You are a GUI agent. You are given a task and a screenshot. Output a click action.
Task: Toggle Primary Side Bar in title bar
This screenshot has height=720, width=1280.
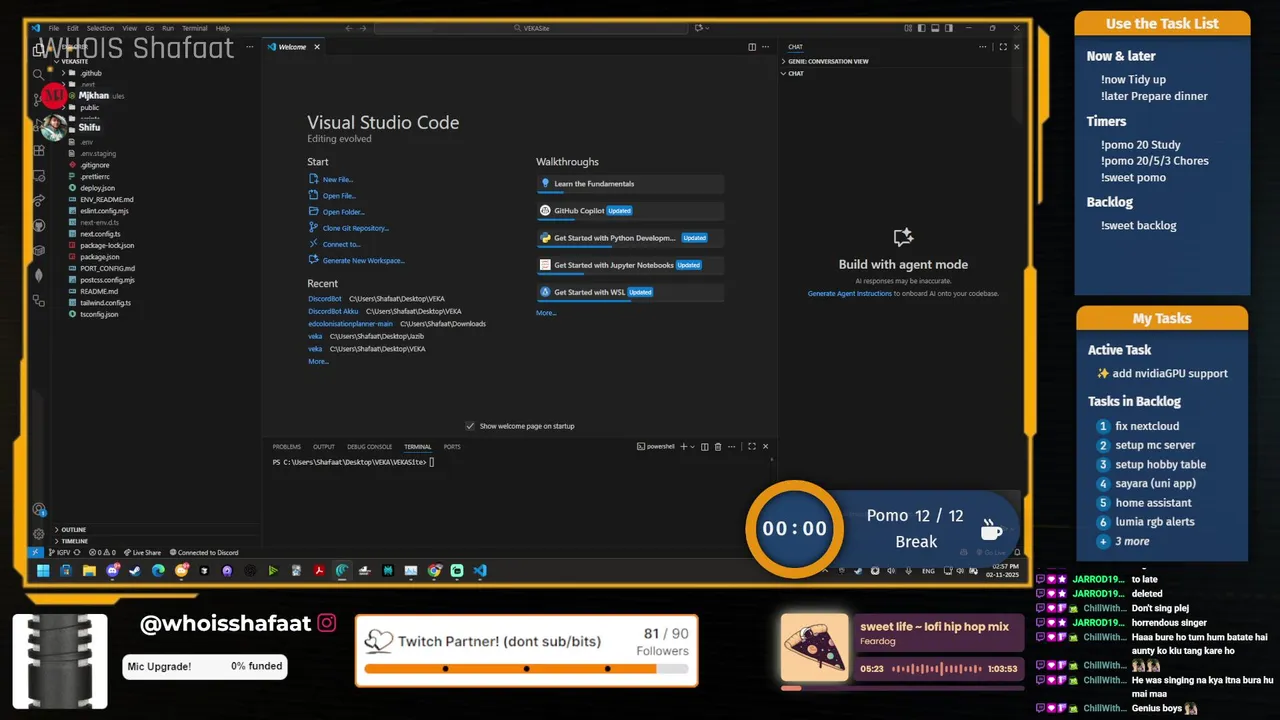(922, 28)
